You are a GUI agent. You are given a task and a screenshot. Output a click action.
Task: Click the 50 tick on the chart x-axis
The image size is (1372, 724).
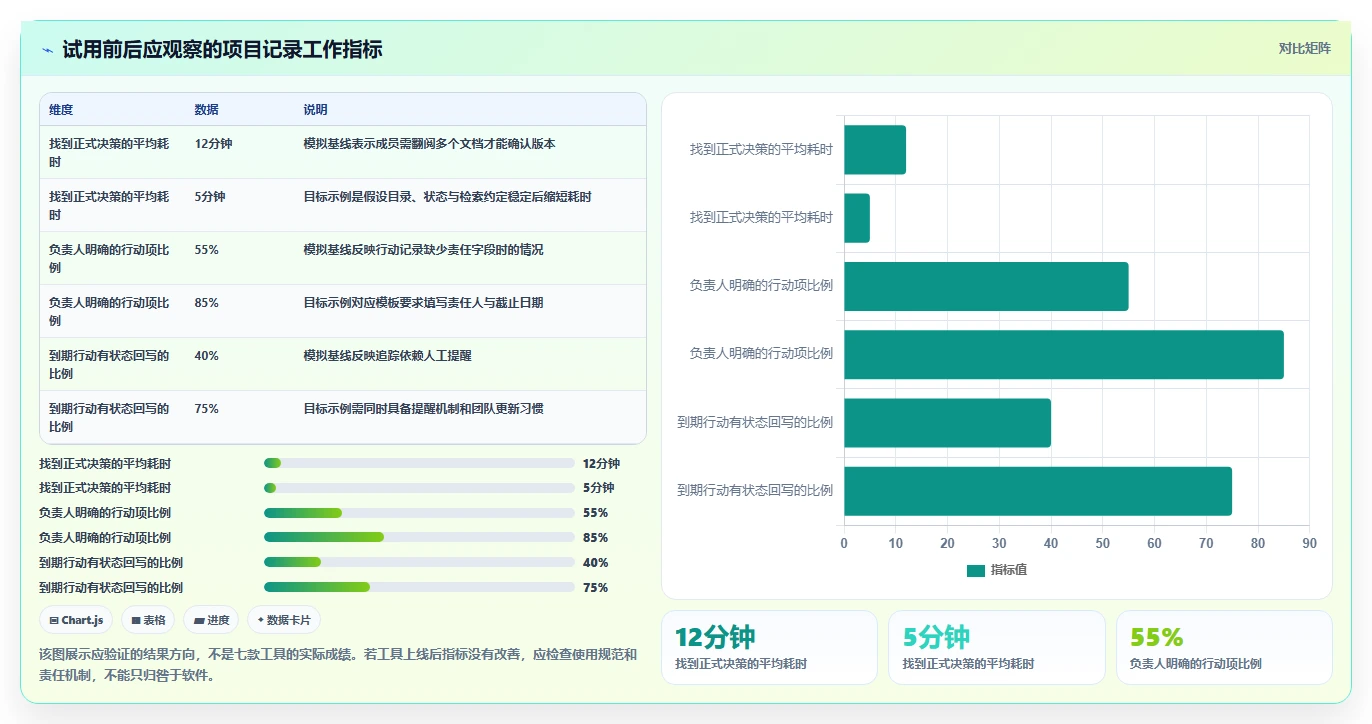coord(1102,543)
